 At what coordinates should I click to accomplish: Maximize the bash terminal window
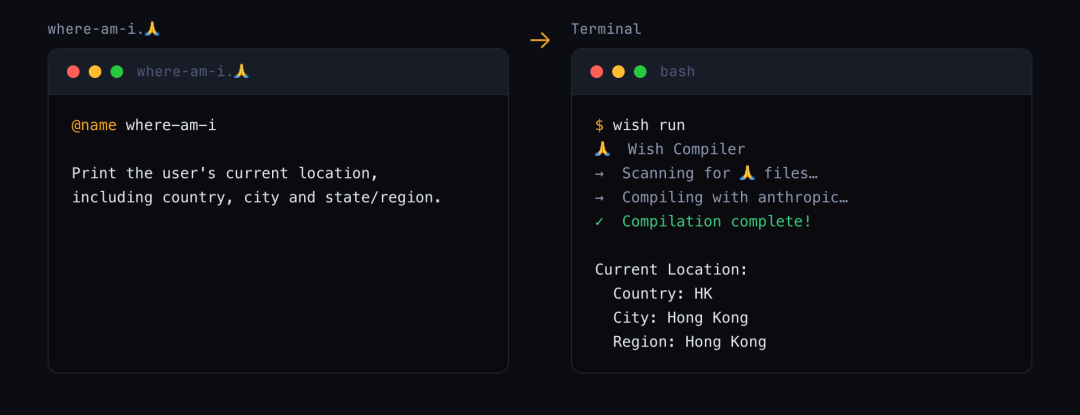(640, 72)
